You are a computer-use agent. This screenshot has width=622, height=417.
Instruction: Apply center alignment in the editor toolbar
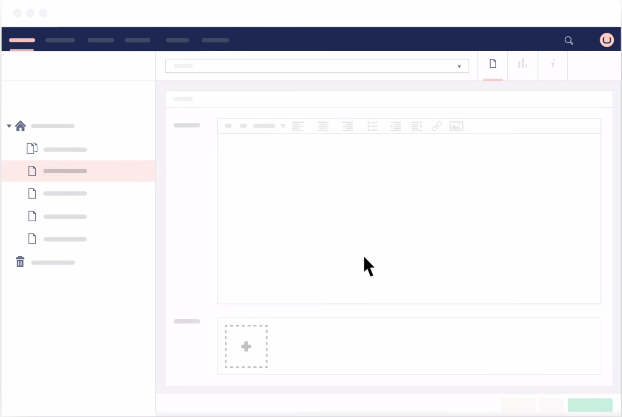click(323, 126)
